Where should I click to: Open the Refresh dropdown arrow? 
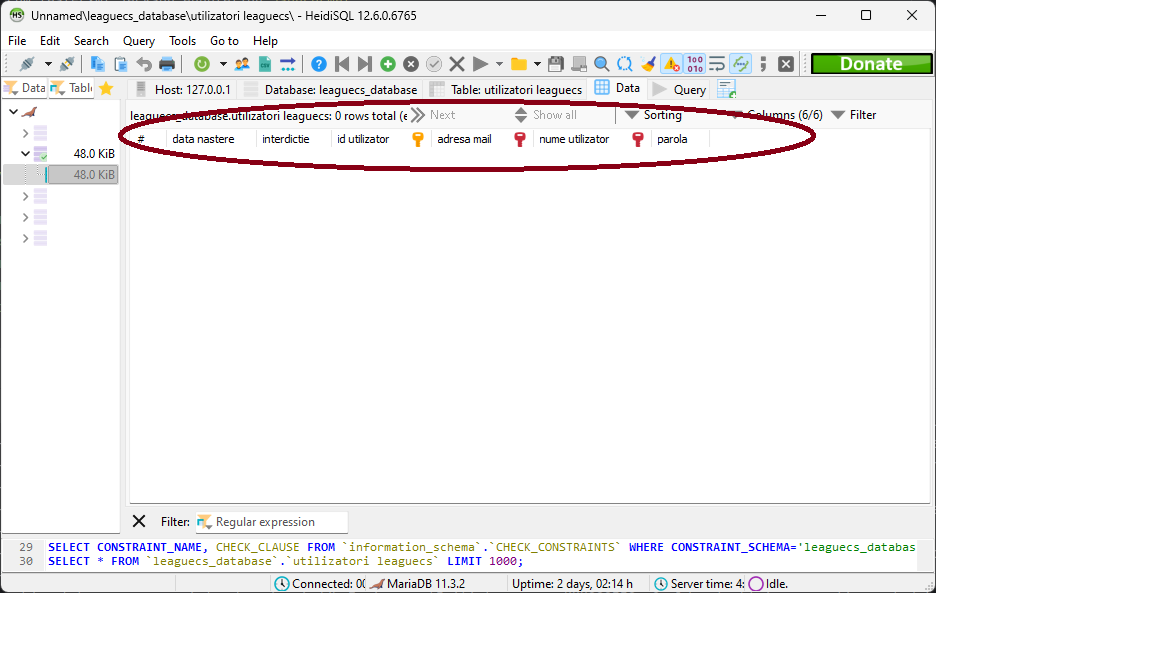[223, 64]
